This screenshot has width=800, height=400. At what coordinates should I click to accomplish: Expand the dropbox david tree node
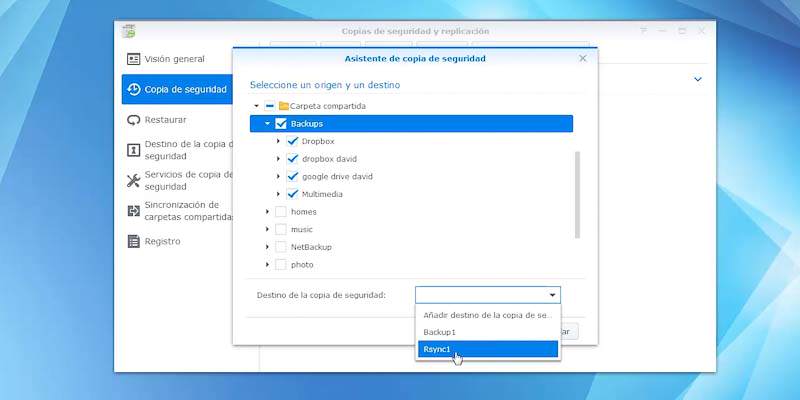279,159
